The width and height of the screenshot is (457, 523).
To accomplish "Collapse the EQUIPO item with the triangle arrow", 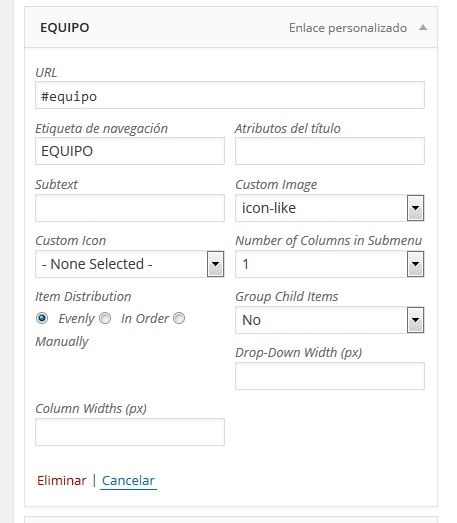I will pyautogui.click(x=423, y=28).
